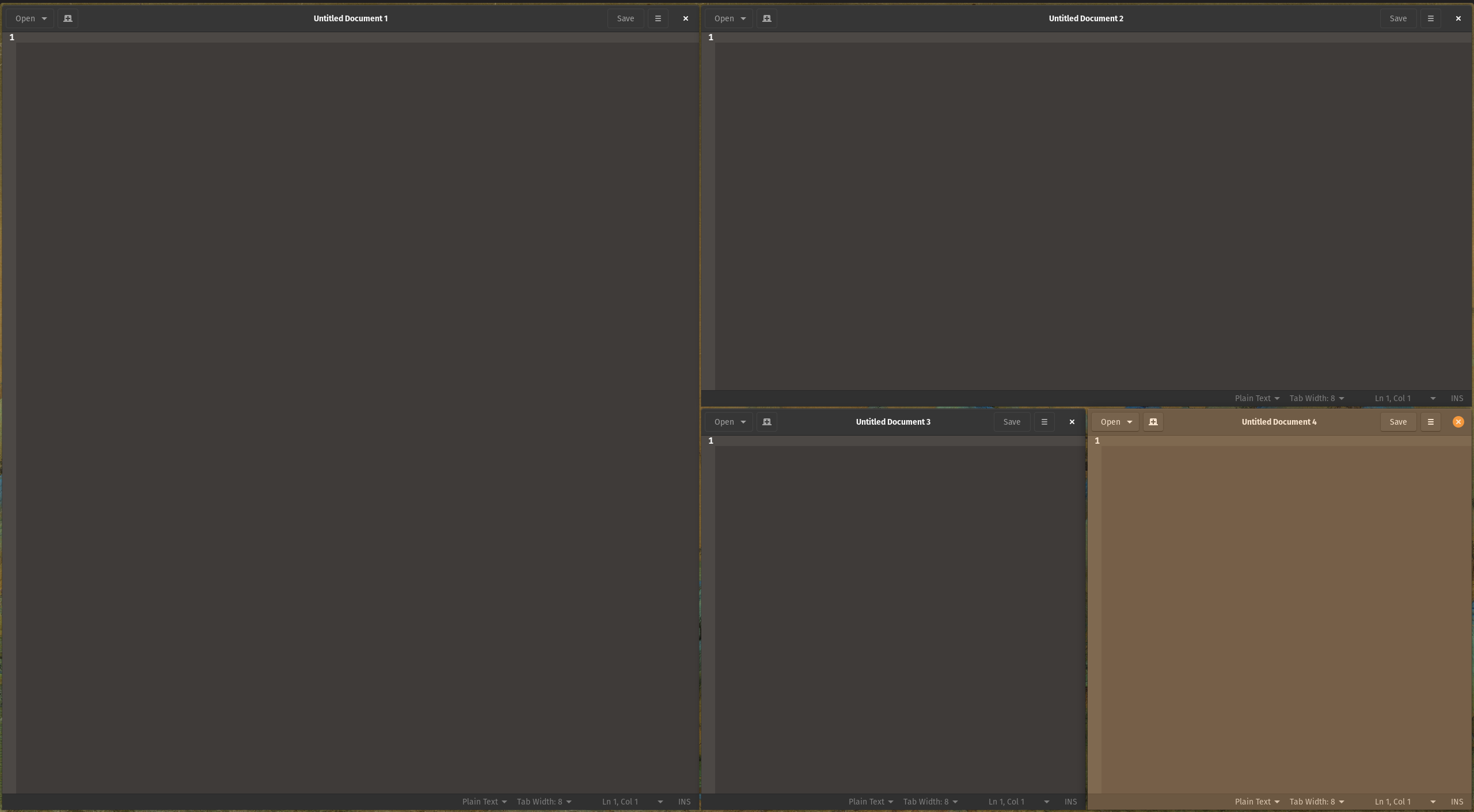Open the options menu in Untitled Document 3
The image size is (1474, 812).
[x=1044, y=421]
